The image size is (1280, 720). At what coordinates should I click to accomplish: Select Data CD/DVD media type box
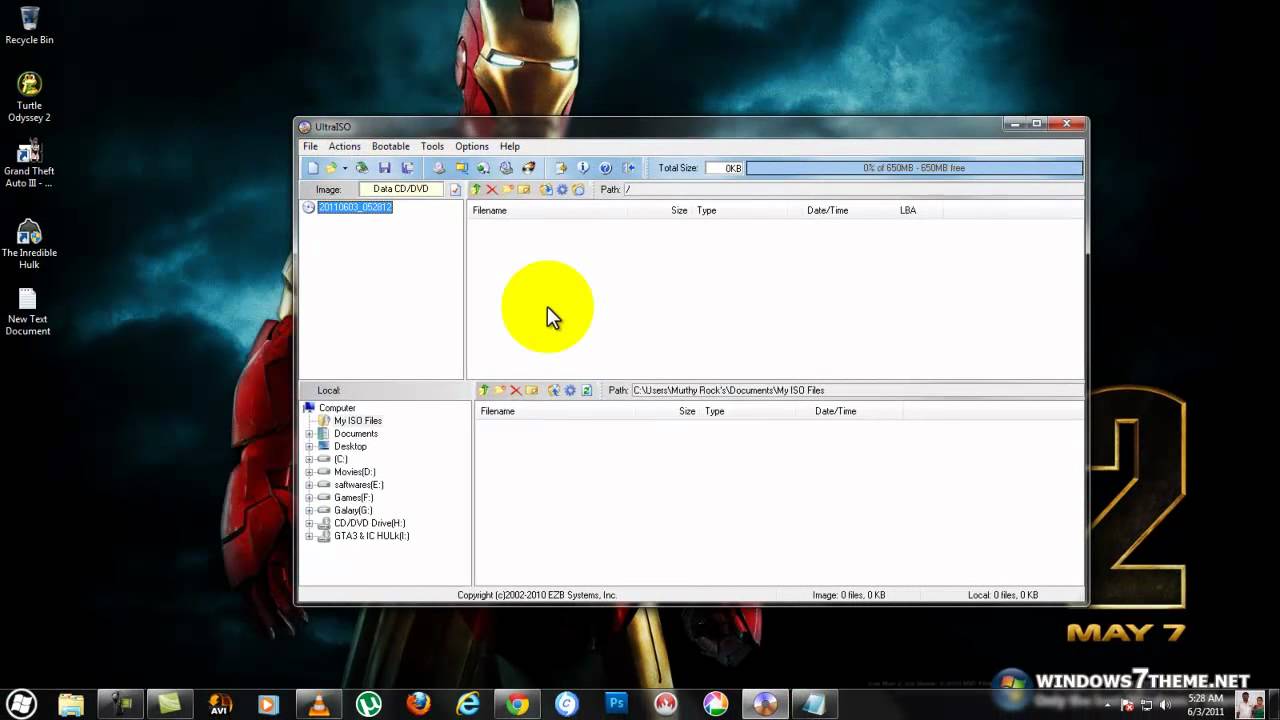coord(401,189)
